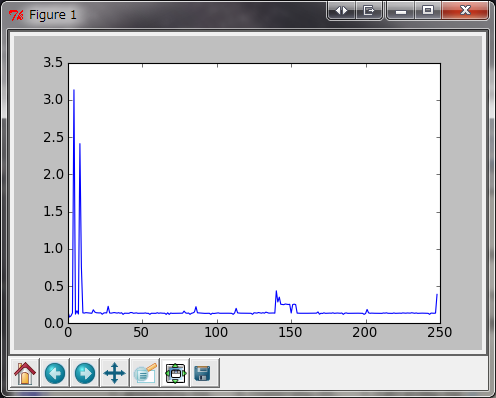Open Configure subplots dialog
This screenshot has width=496, height=398.
(175, 373)
